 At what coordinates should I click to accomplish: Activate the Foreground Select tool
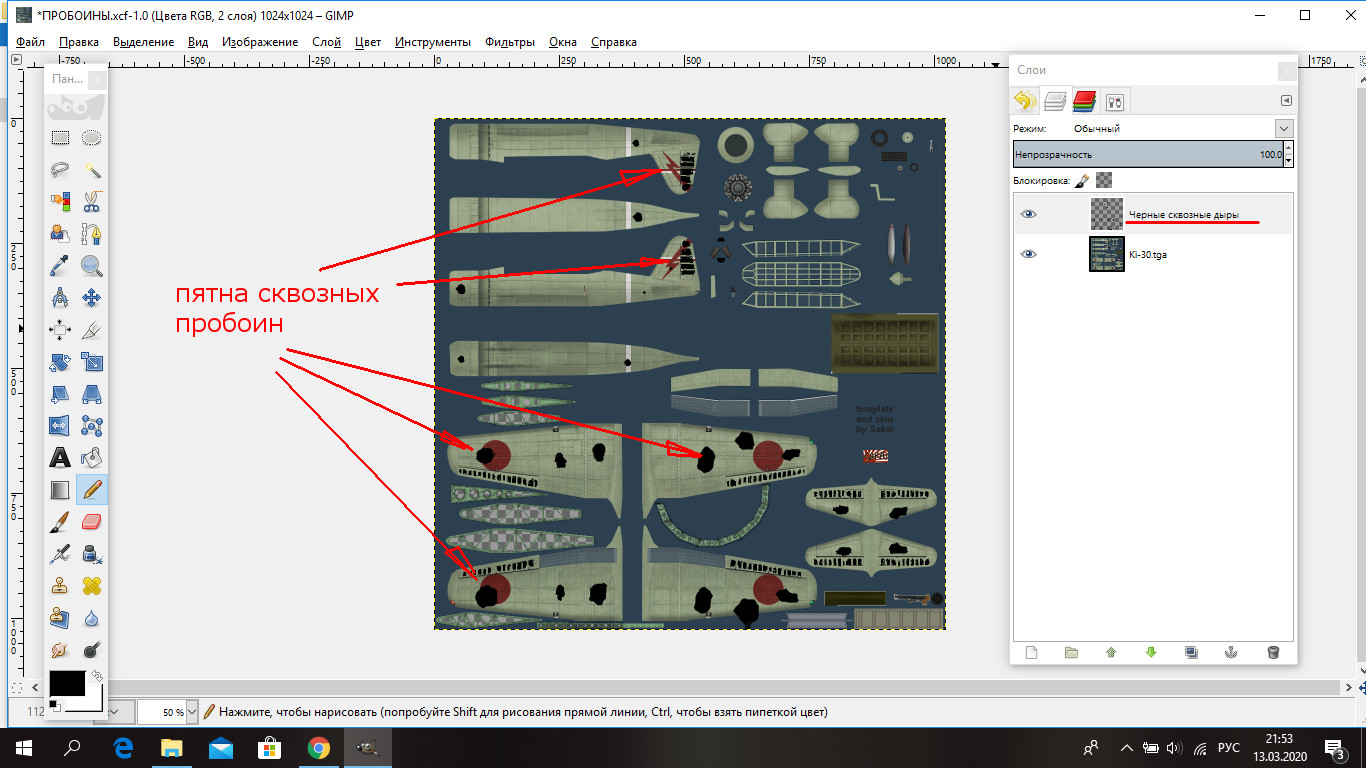click(x=60, y=234)
